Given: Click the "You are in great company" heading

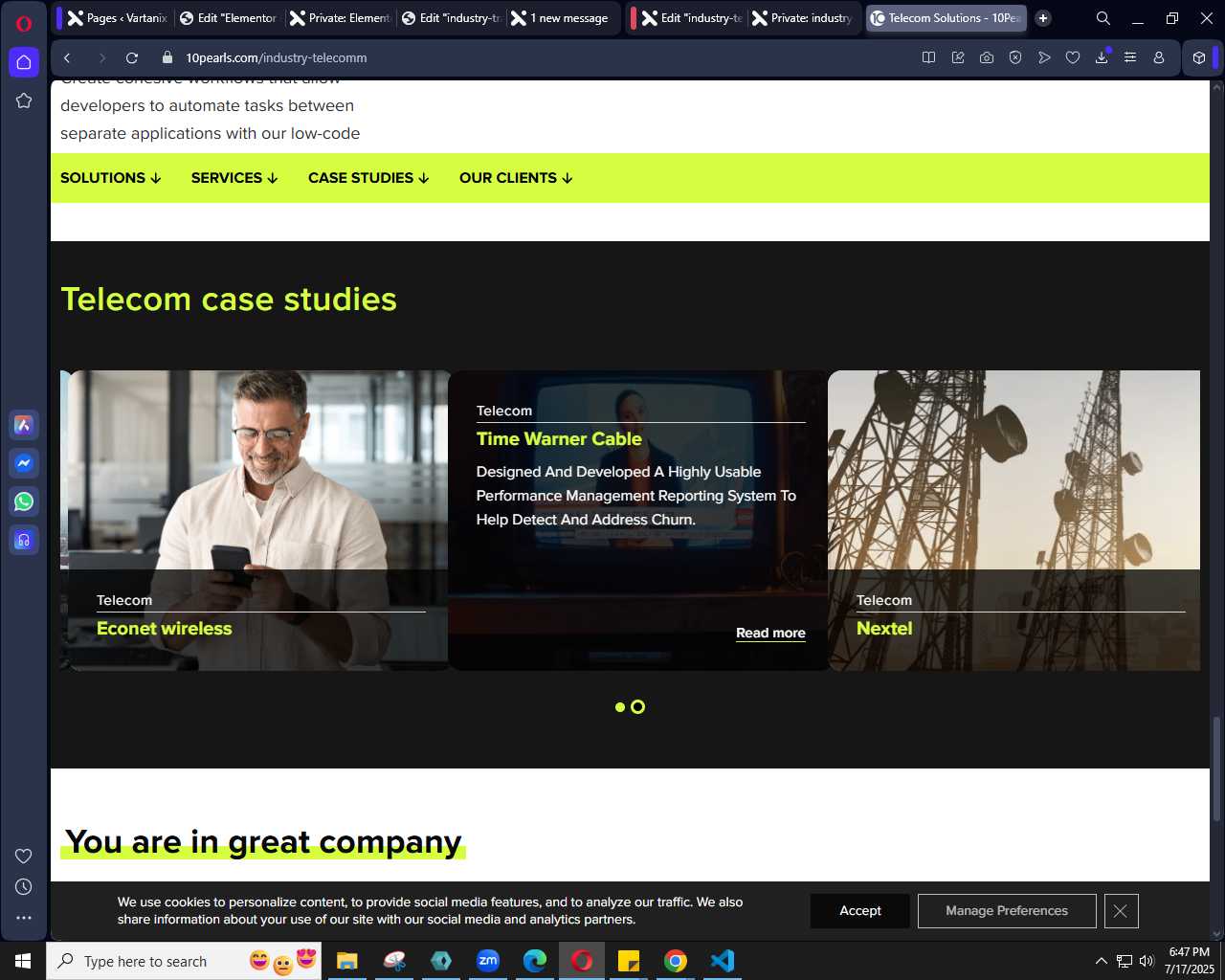Looking at the screenshot, I should (x=263, y=842).
